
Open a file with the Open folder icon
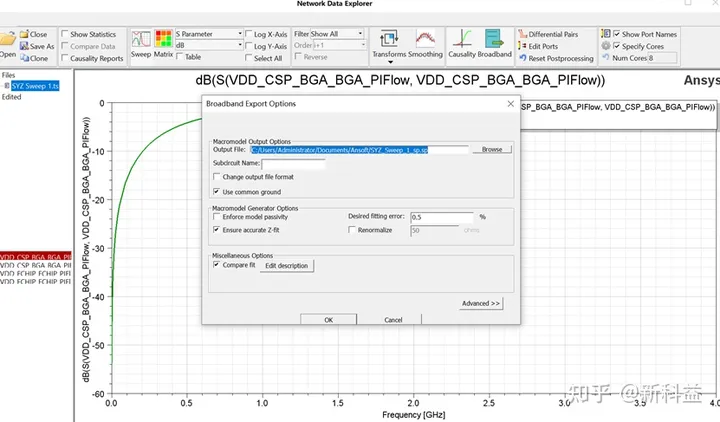7,39
